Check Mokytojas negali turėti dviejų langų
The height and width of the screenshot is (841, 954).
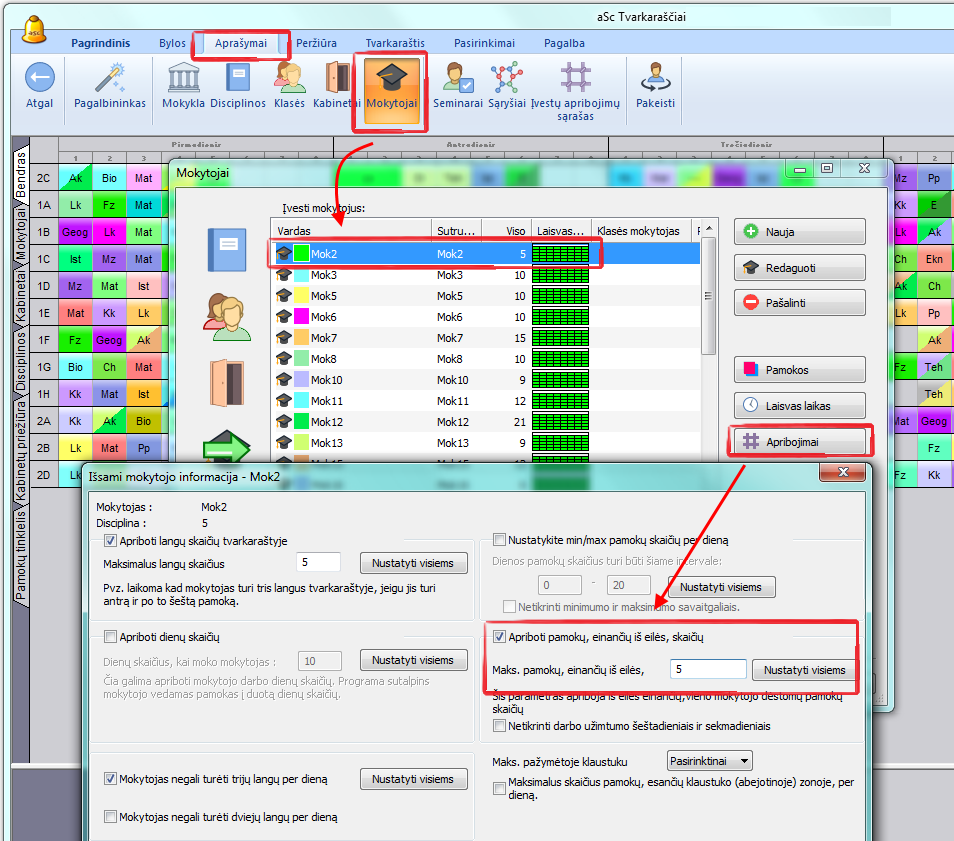click(x=111, y=817)
